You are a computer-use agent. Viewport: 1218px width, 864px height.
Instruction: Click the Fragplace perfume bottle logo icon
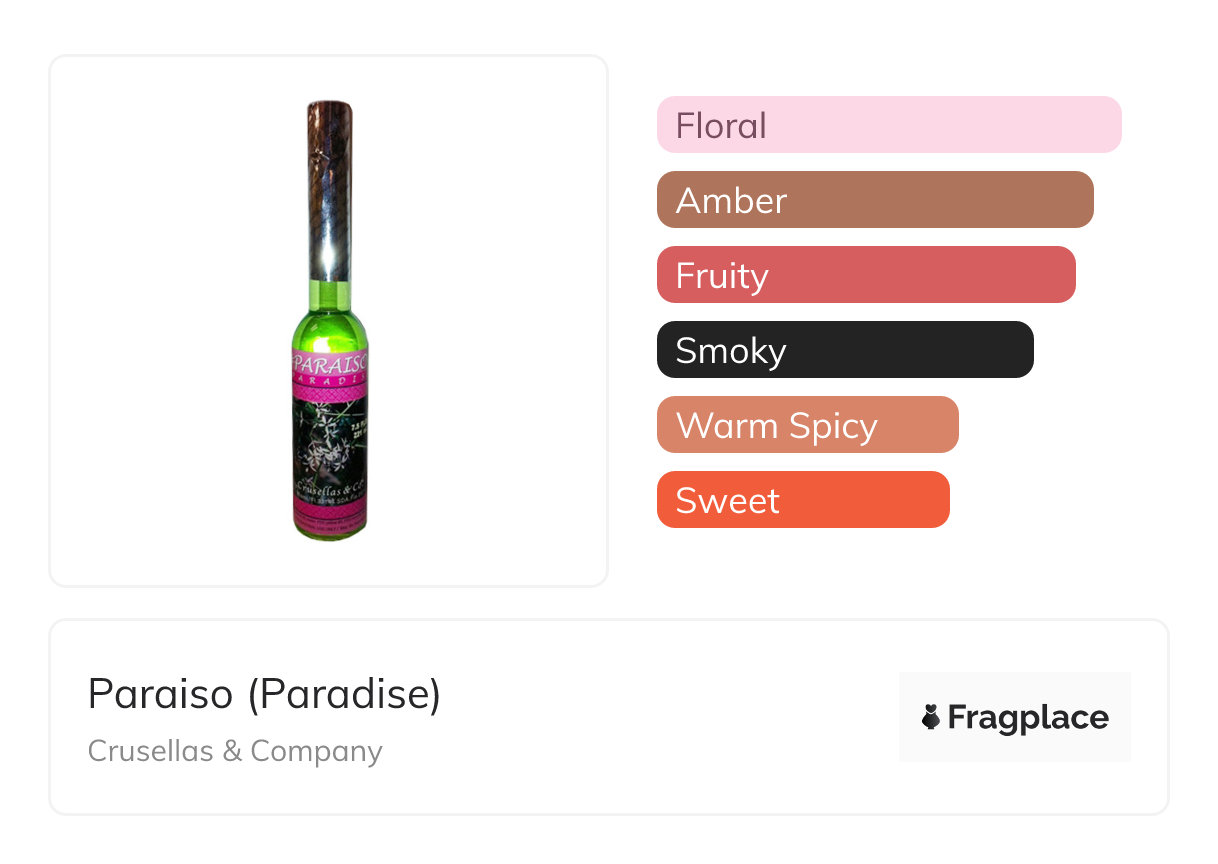coord(931,717)
